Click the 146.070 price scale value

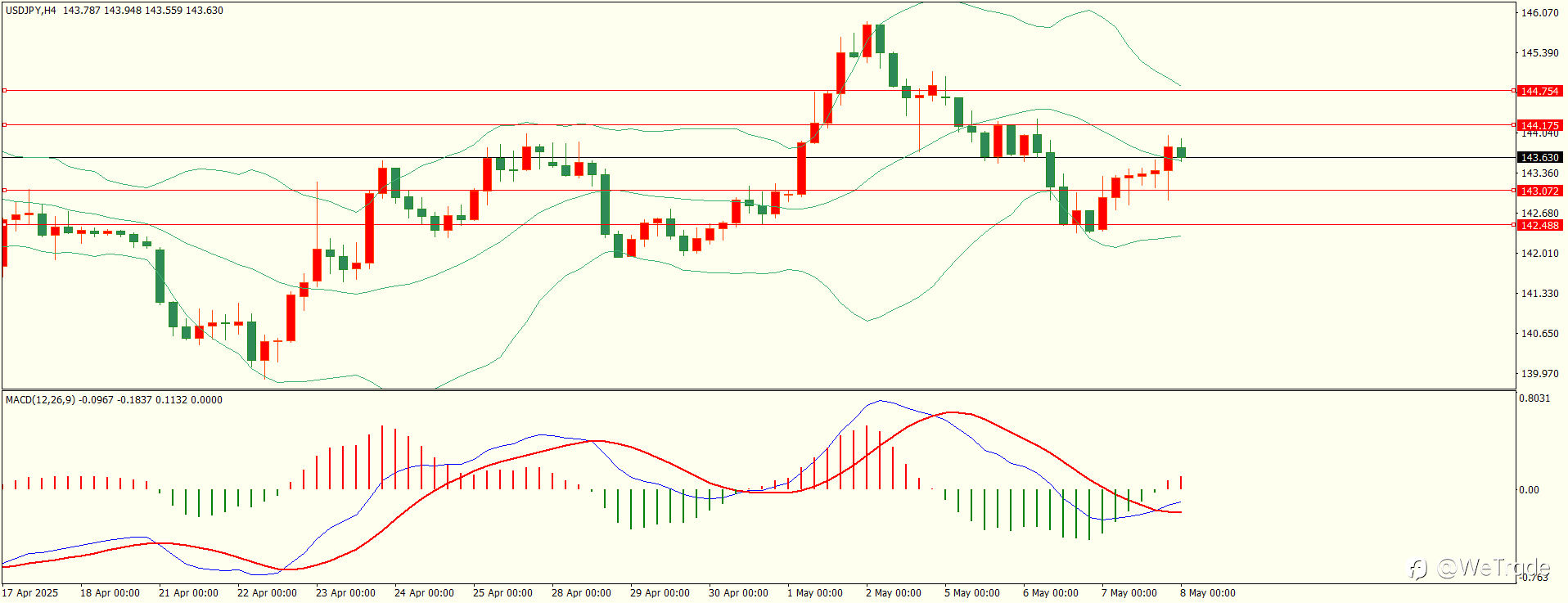pyautogui.click(x=1539, y=13)
